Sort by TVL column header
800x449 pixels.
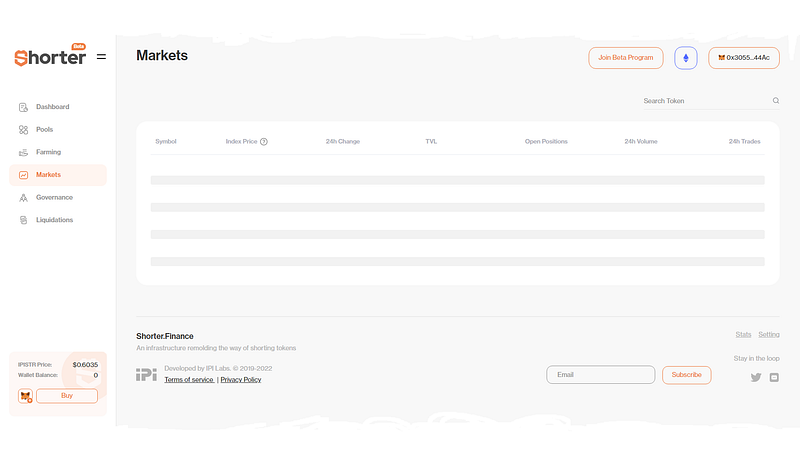point(431,141)
